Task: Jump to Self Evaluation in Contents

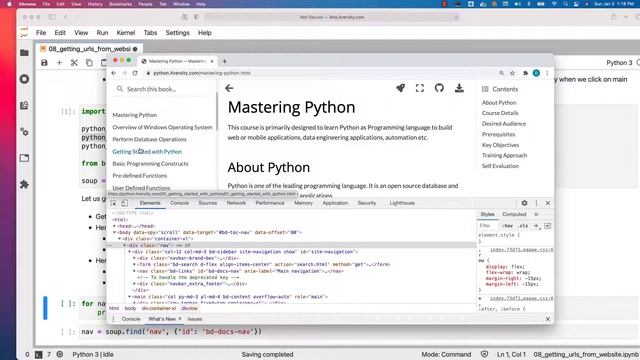Action: [x=500, y=166]
